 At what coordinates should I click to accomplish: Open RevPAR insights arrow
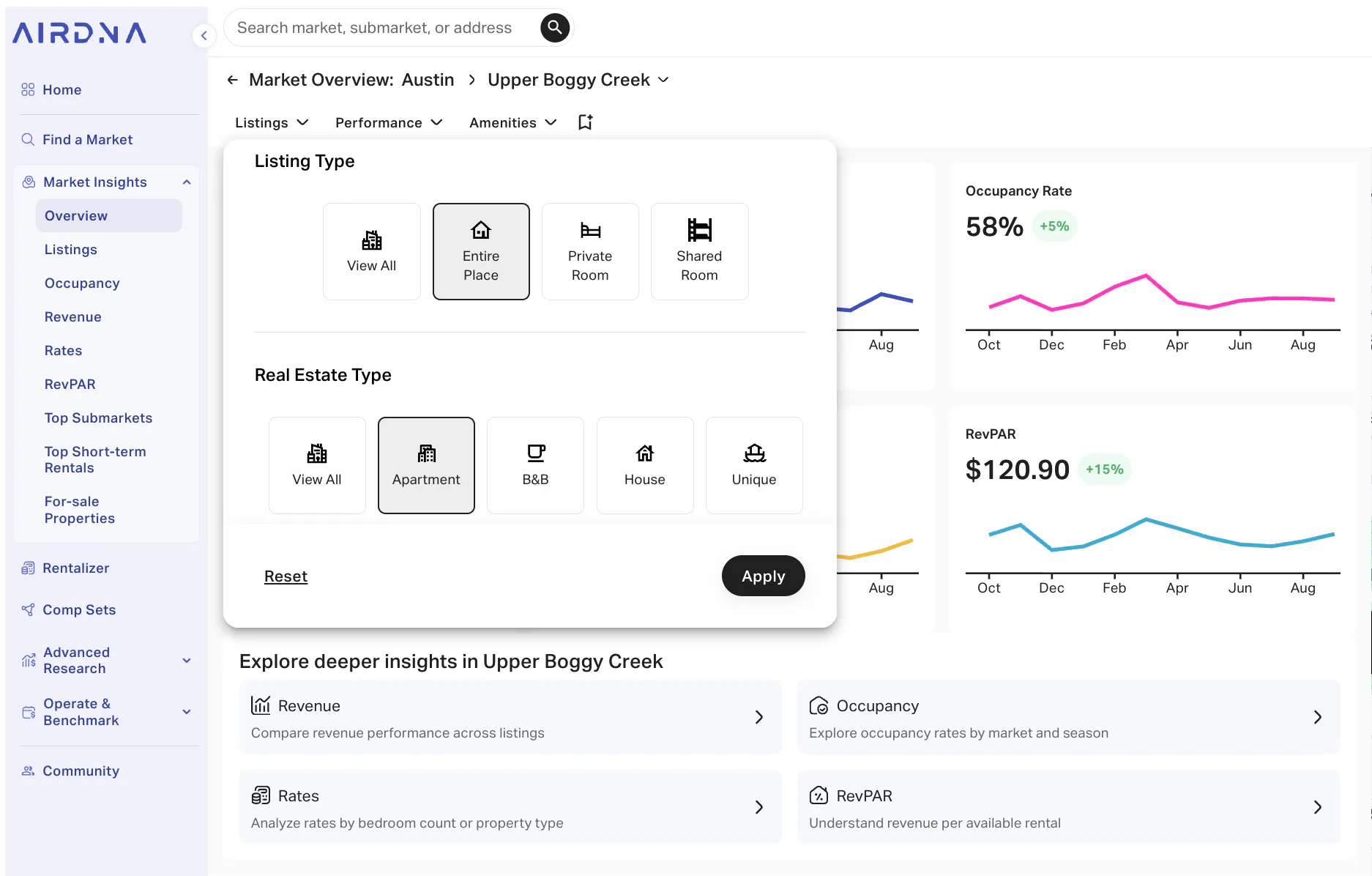[x=1317, y=807]
